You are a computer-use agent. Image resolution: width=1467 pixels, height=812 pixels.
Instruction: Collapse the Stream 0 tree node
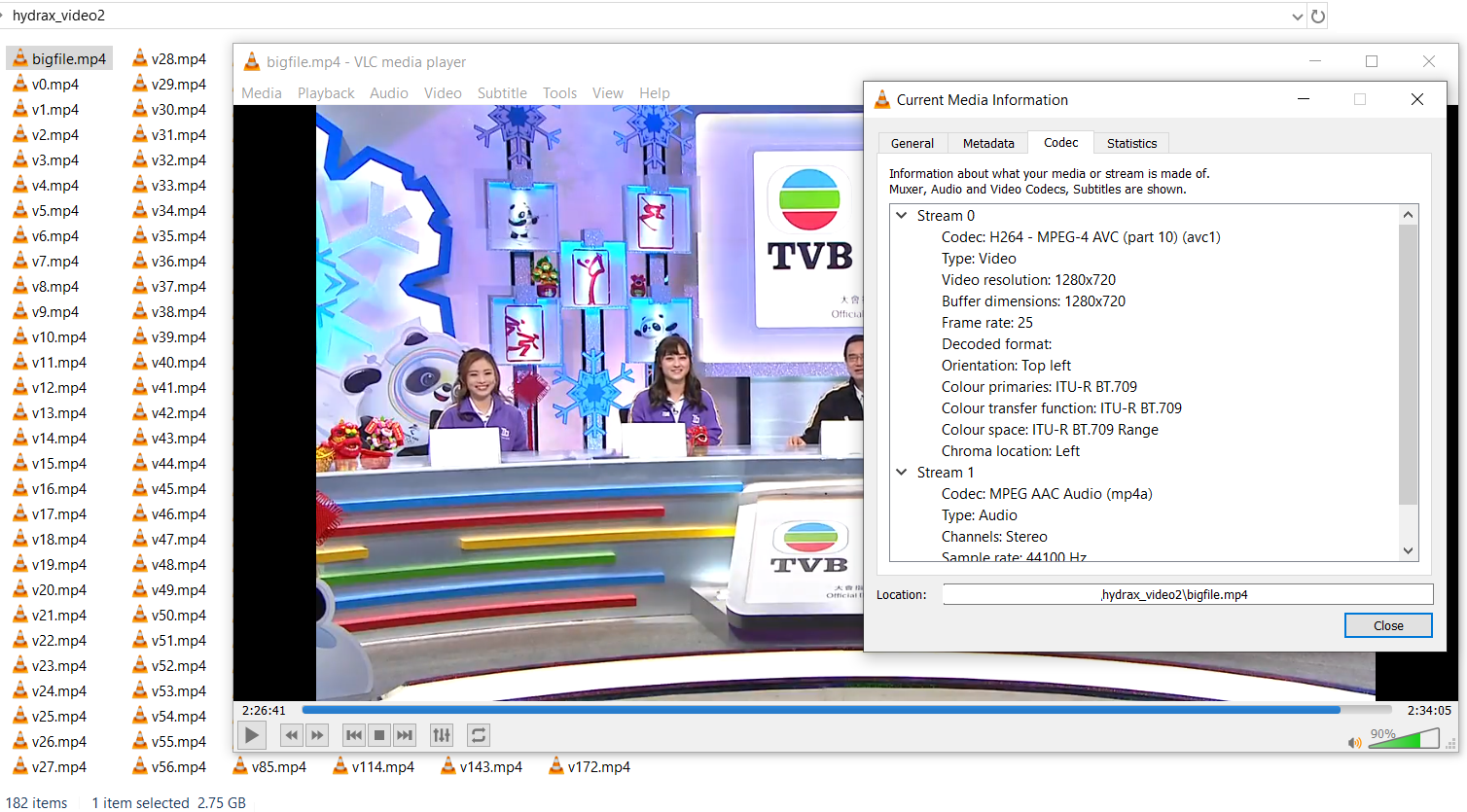(x=902, y=215)
